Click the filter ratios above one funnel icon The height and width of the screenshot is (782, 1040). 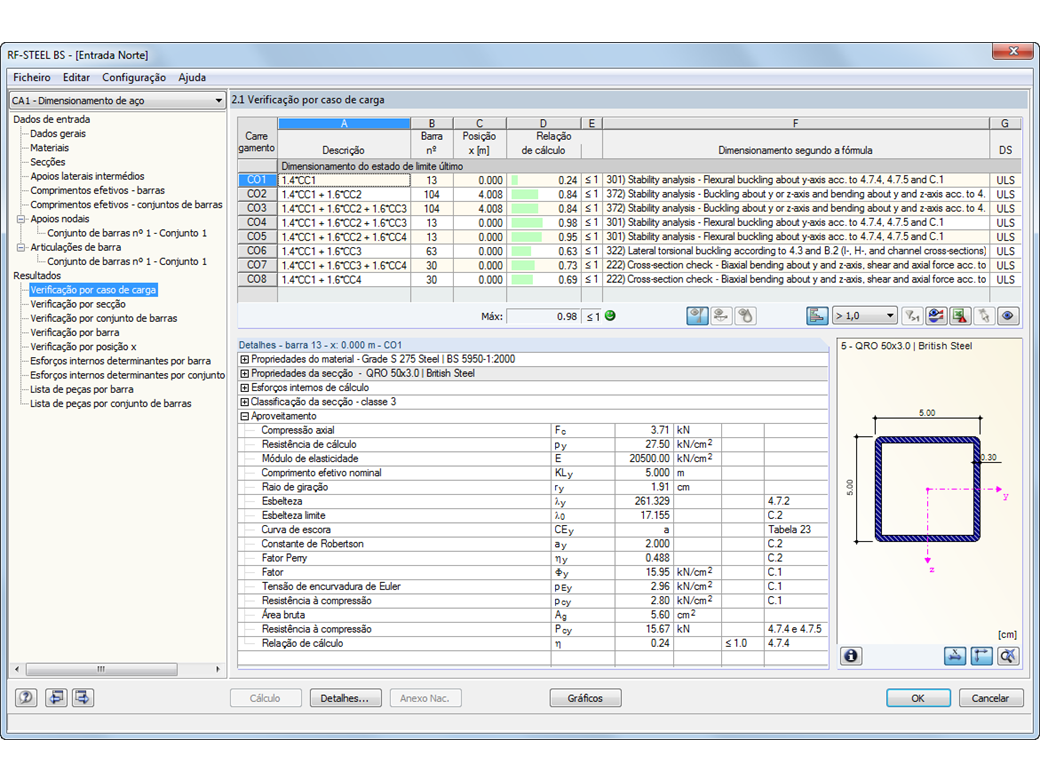[912, 316]
